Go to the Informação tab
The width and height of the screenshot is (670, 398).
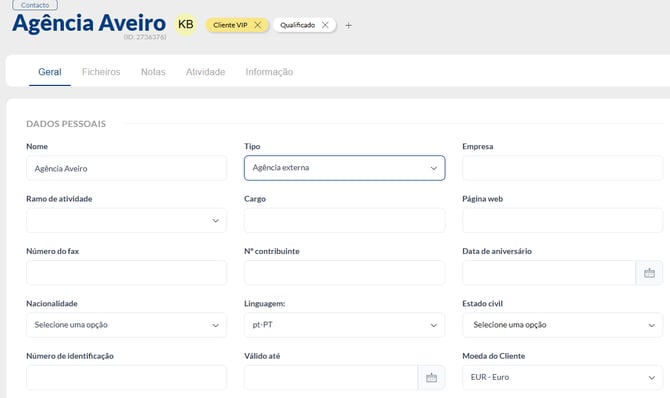[269, 72]
